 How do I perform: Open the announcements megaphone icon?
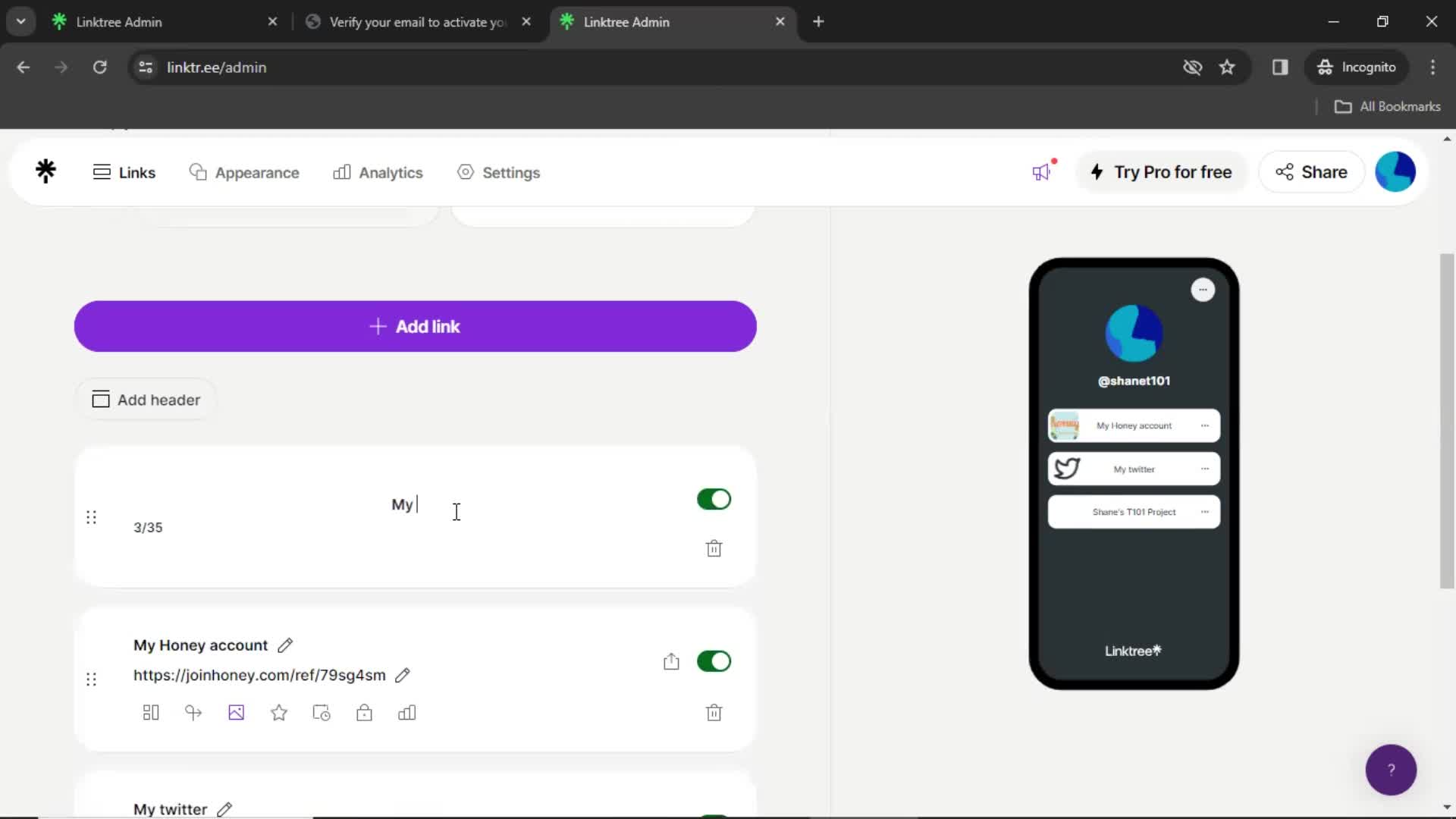tap(1043, 171)
